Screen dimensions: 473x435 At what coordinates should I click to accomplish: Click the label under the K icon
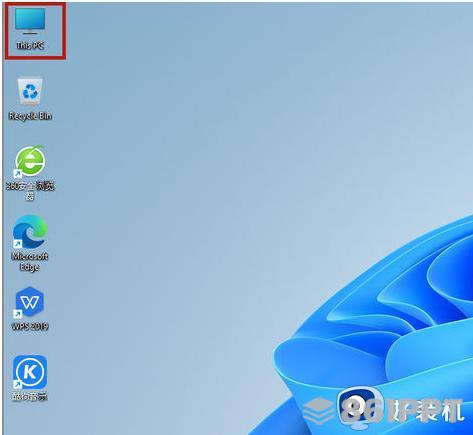click(x=30, y=396)
